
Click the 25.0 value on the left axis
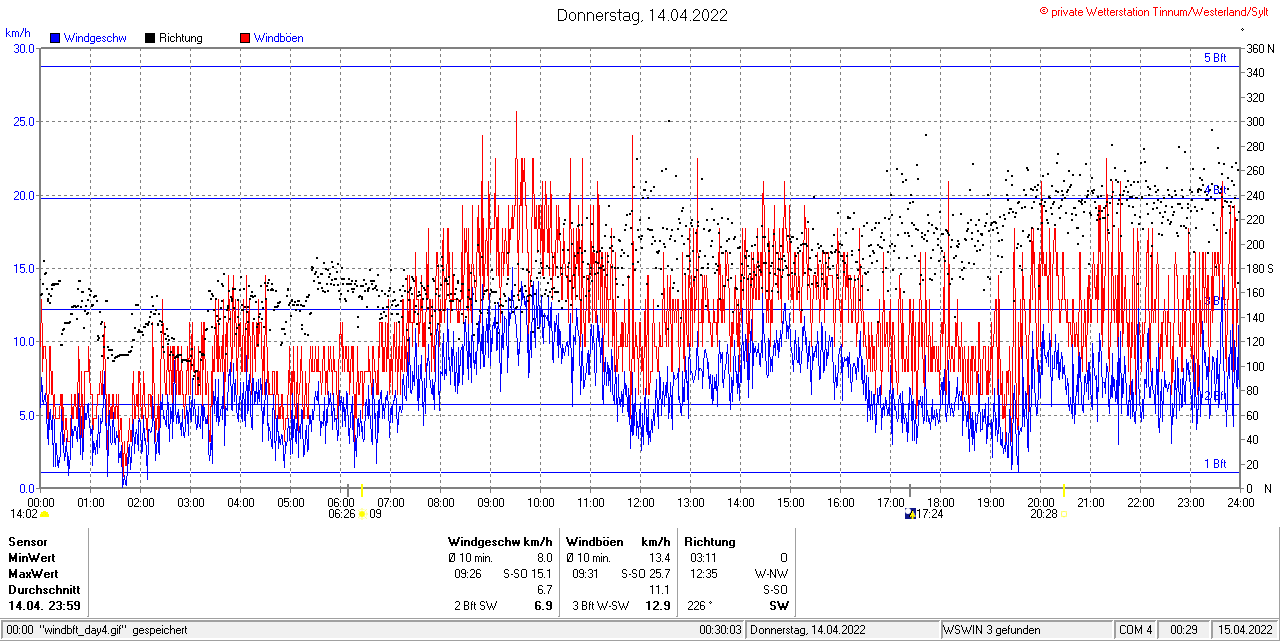pos(24,121)
